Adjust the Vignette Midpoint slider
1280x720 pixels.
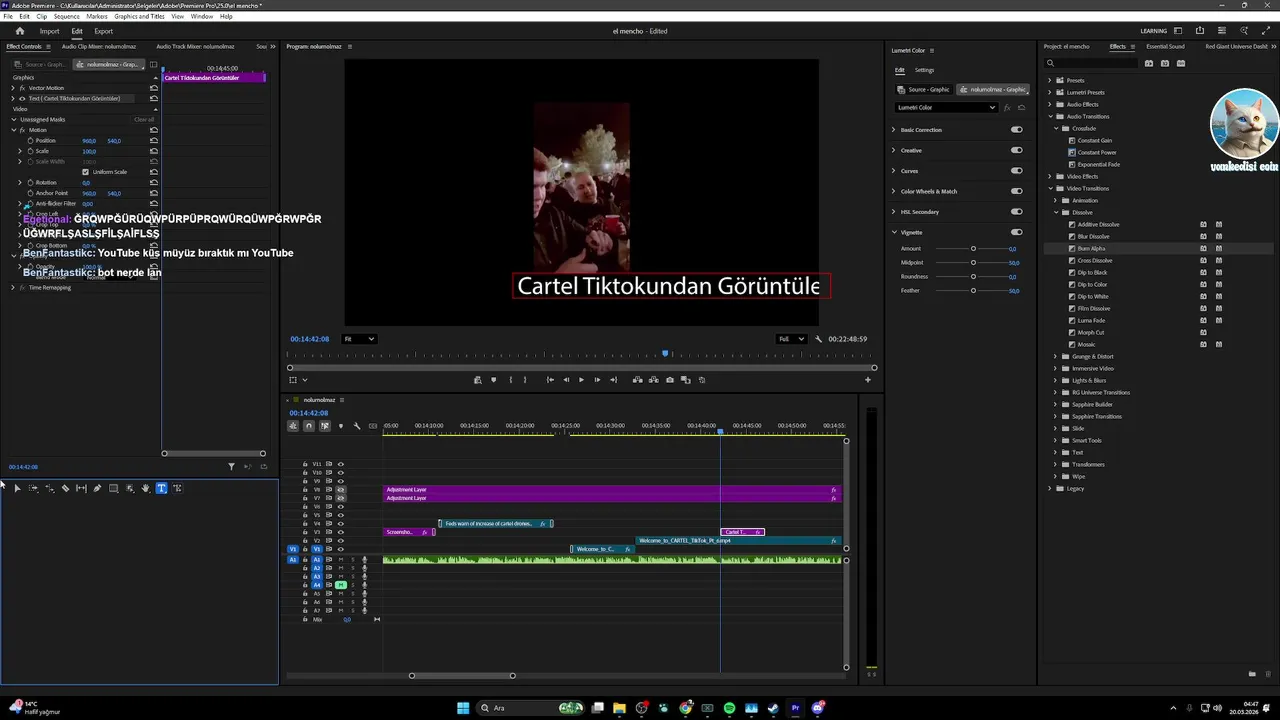(x=973, y=262)
